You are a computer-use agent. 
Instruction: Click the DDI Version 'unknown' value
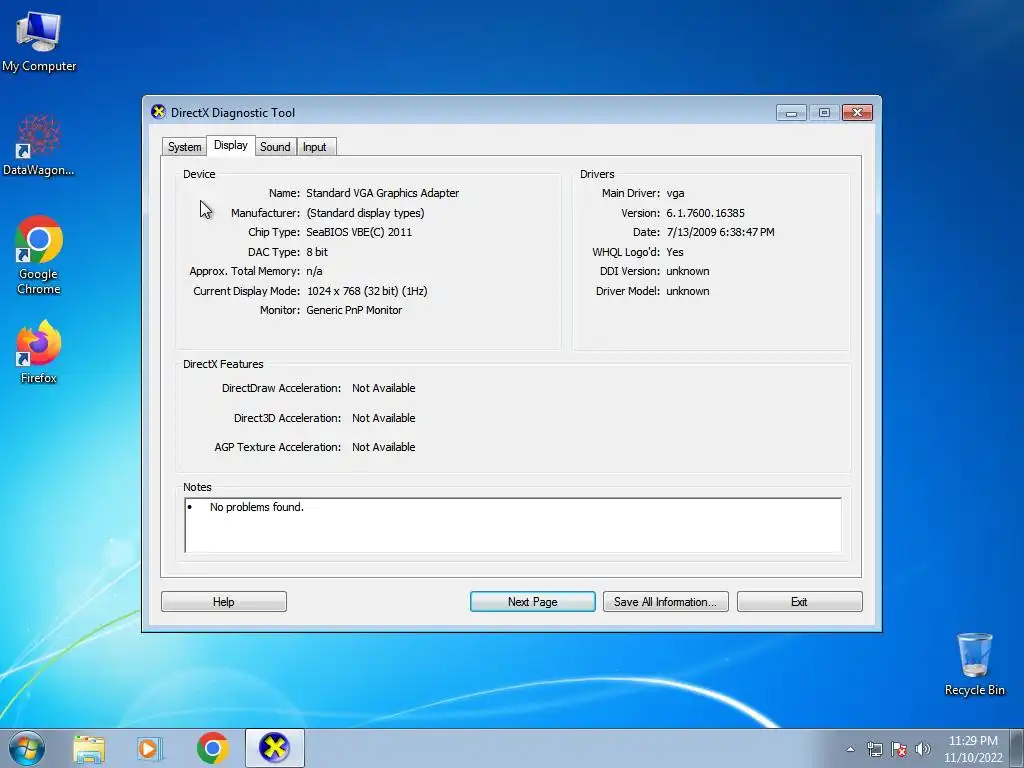pos(688,271)
